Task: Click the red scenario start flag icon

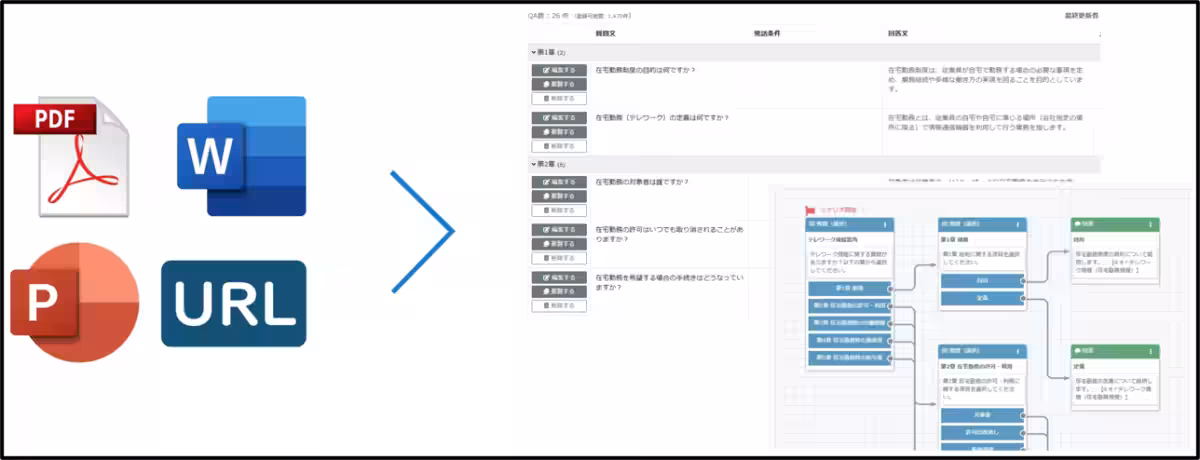Action: click(811, 211)
